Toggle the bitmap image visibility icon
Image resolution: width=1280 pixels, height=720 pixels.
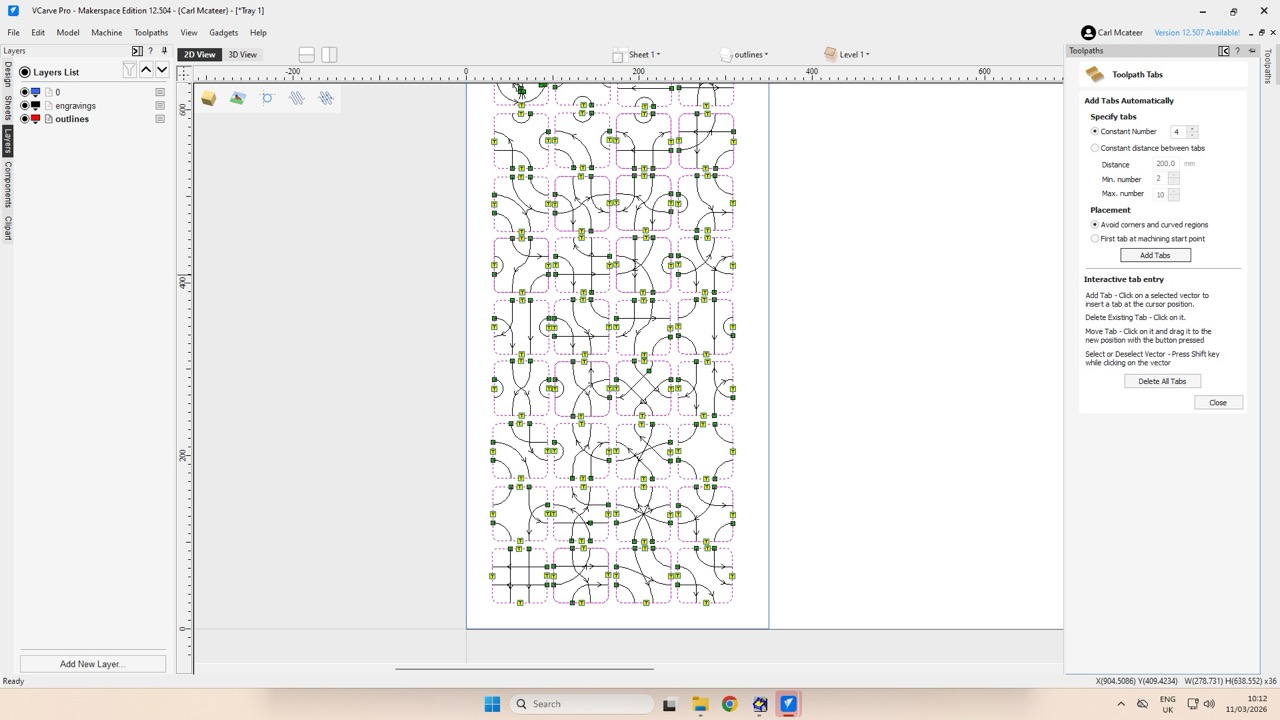click(x=237, y=98)
